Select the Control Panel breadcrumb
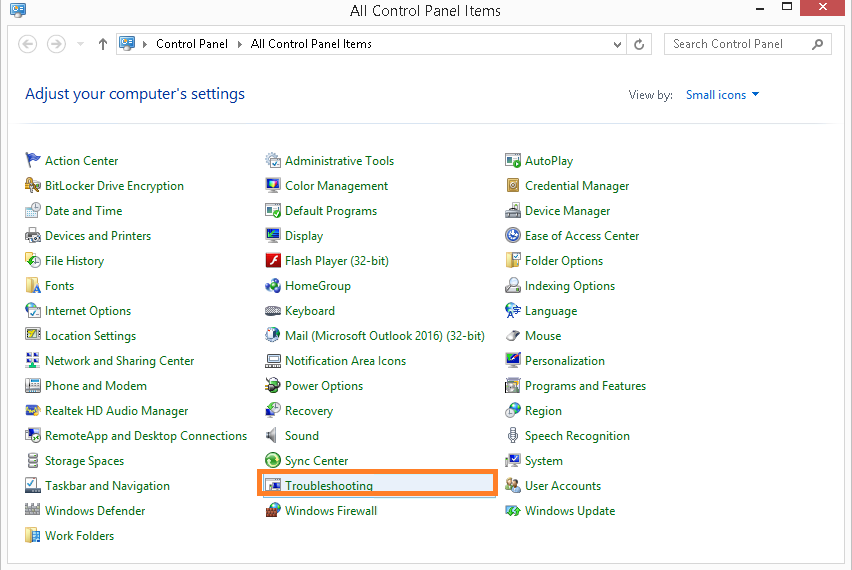This screenshot has width=852, height=570. pos(192,44)
